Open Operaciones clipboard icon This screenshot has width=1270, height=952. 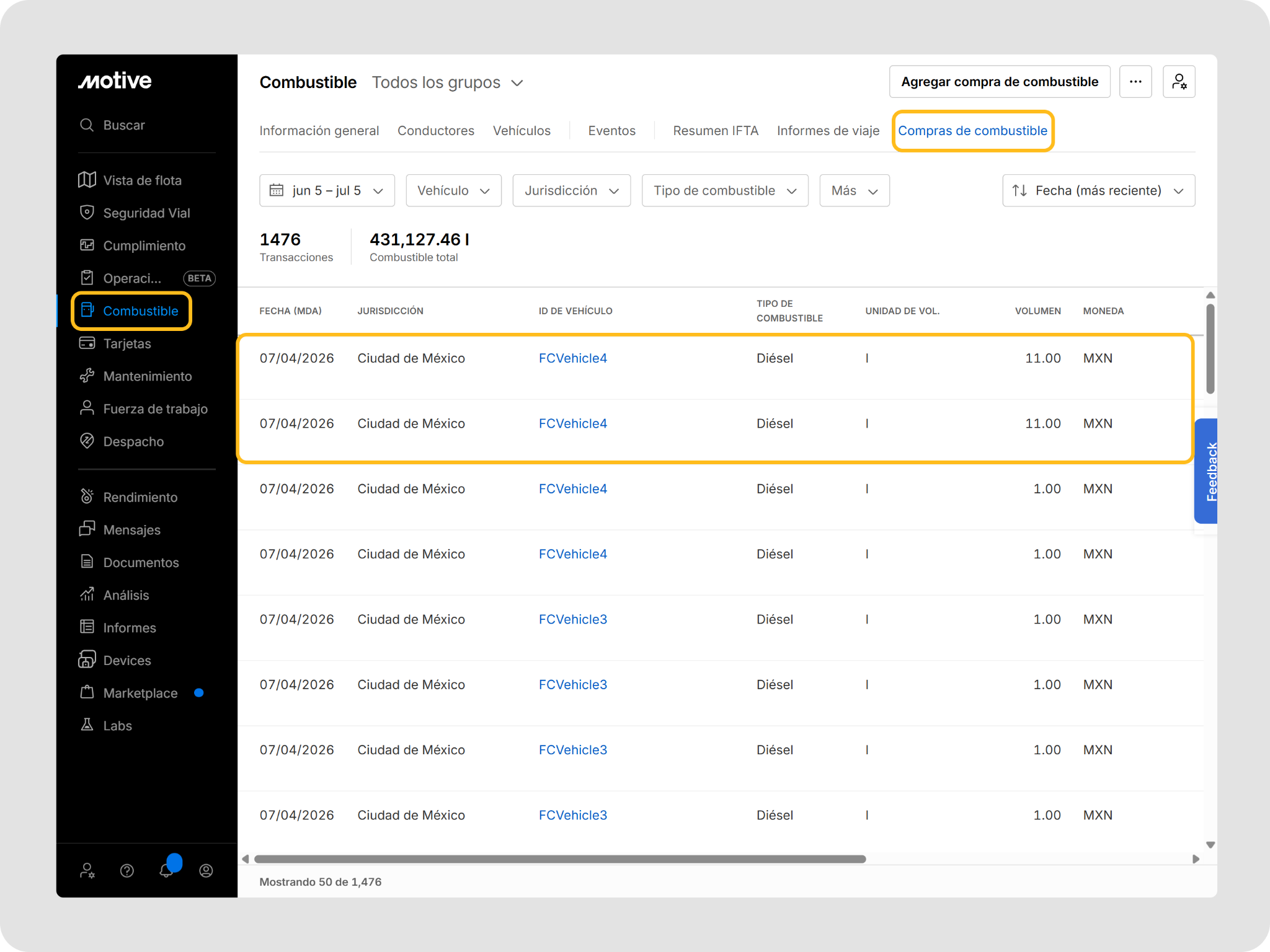[x=87, y=278]
